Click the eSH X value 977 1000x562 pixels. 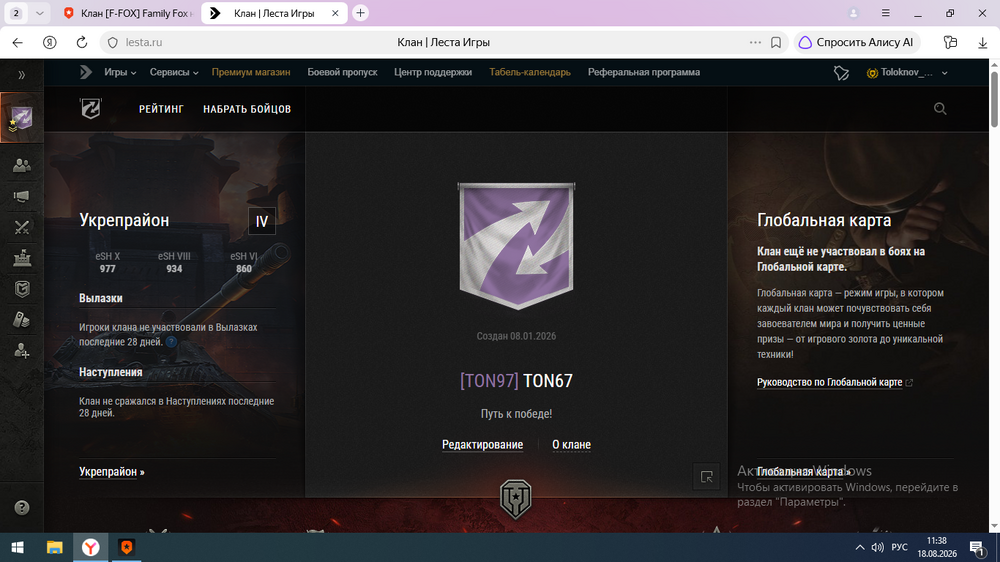pyautogui.click(x=108, y=269)
